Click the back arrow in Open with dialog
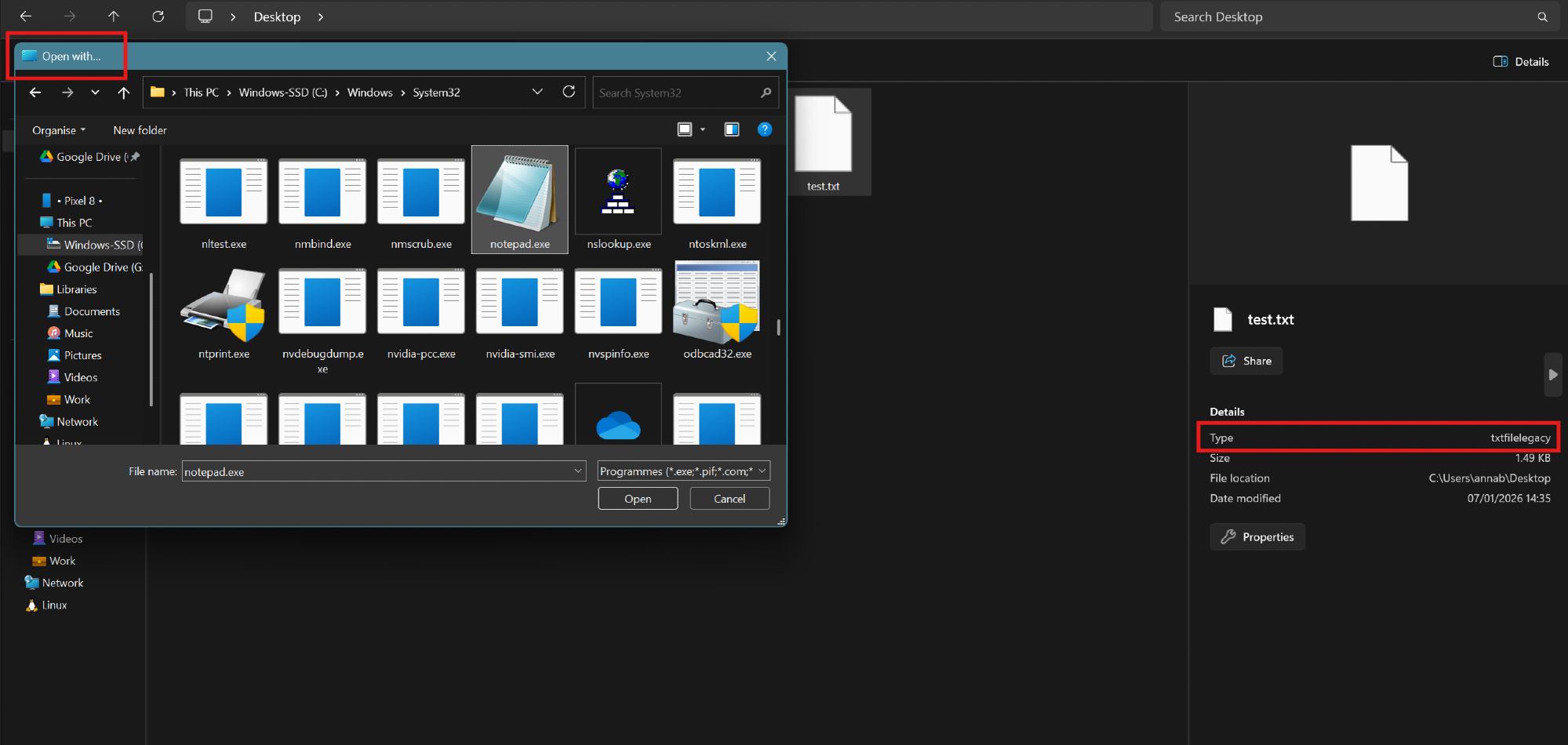 (x=35, y=93)
